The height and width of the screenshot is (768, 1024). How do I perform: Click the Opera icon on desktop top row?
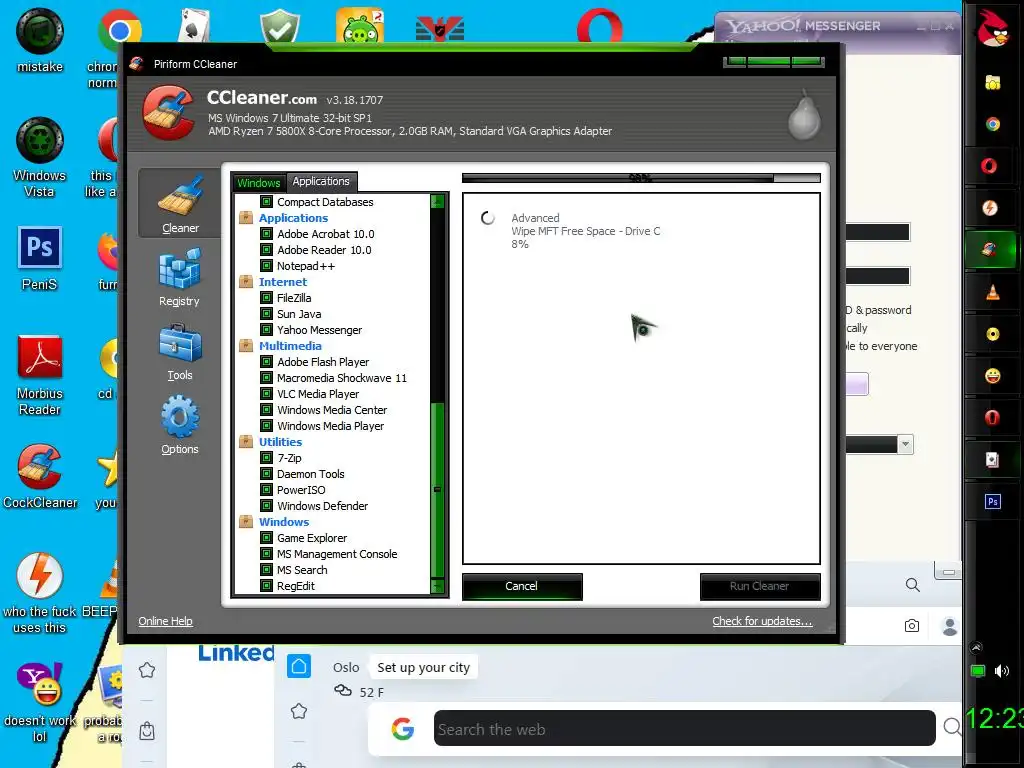pyautogui.click(x=600, y=26)
